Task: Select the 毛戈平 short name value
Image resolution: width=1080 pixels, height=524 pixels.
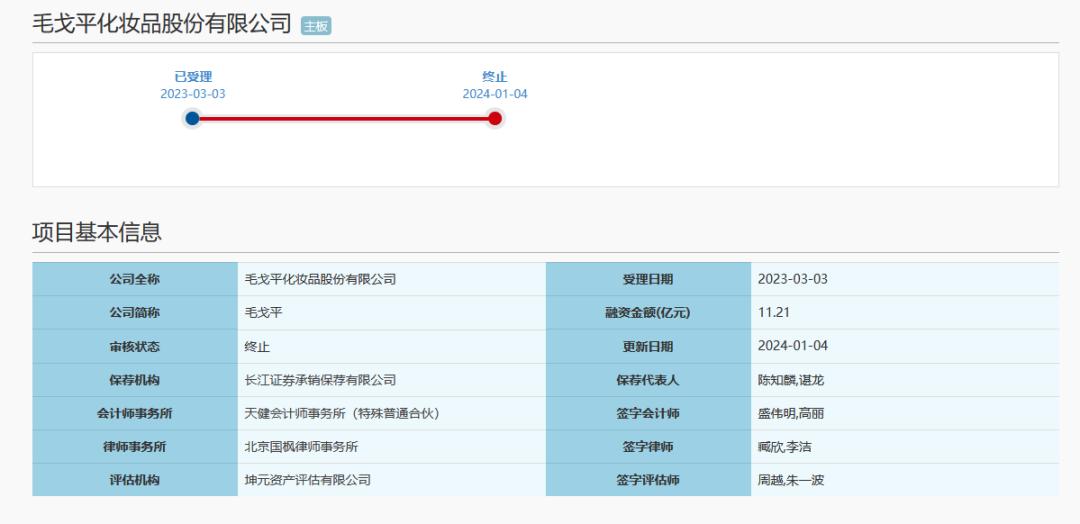Action: click(264, 313)
